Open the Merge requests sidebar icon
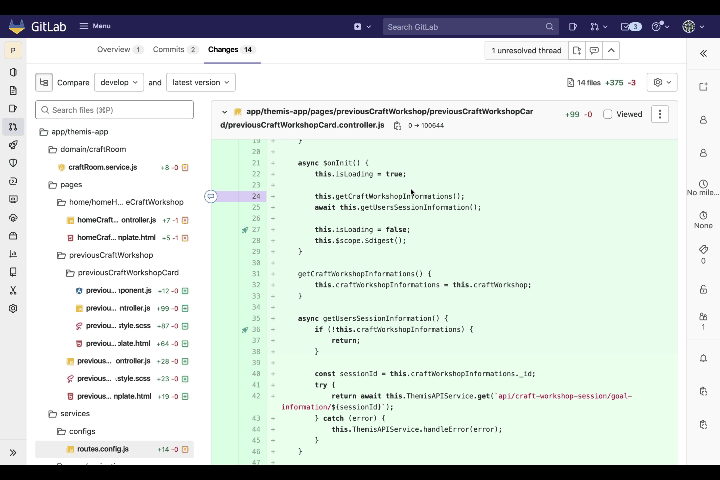Image resolution: width=720 pixels, height=480 pixels. click(x=13, y=126)
